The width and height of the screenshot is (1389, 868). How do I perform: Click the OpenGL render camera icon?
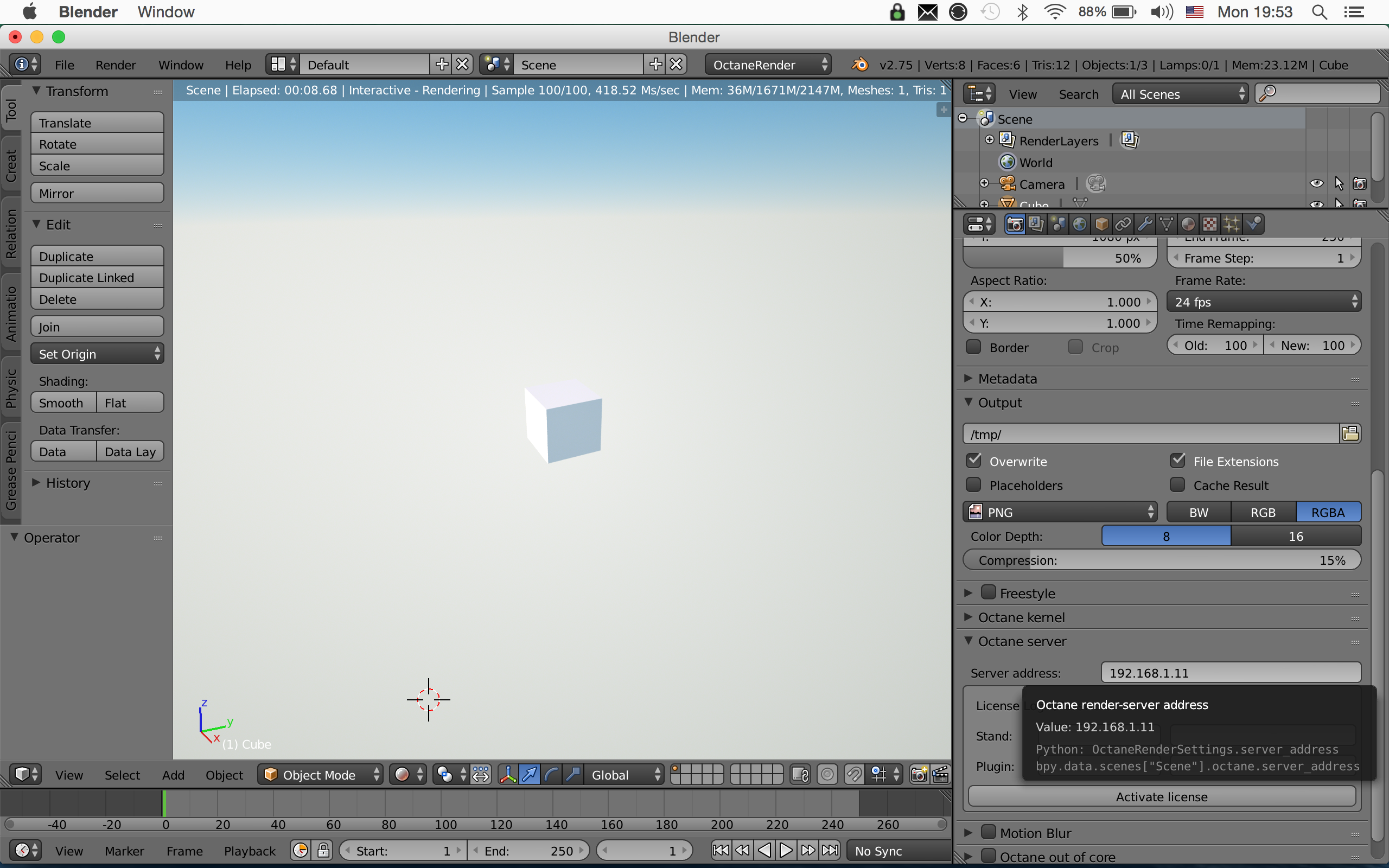919,775
